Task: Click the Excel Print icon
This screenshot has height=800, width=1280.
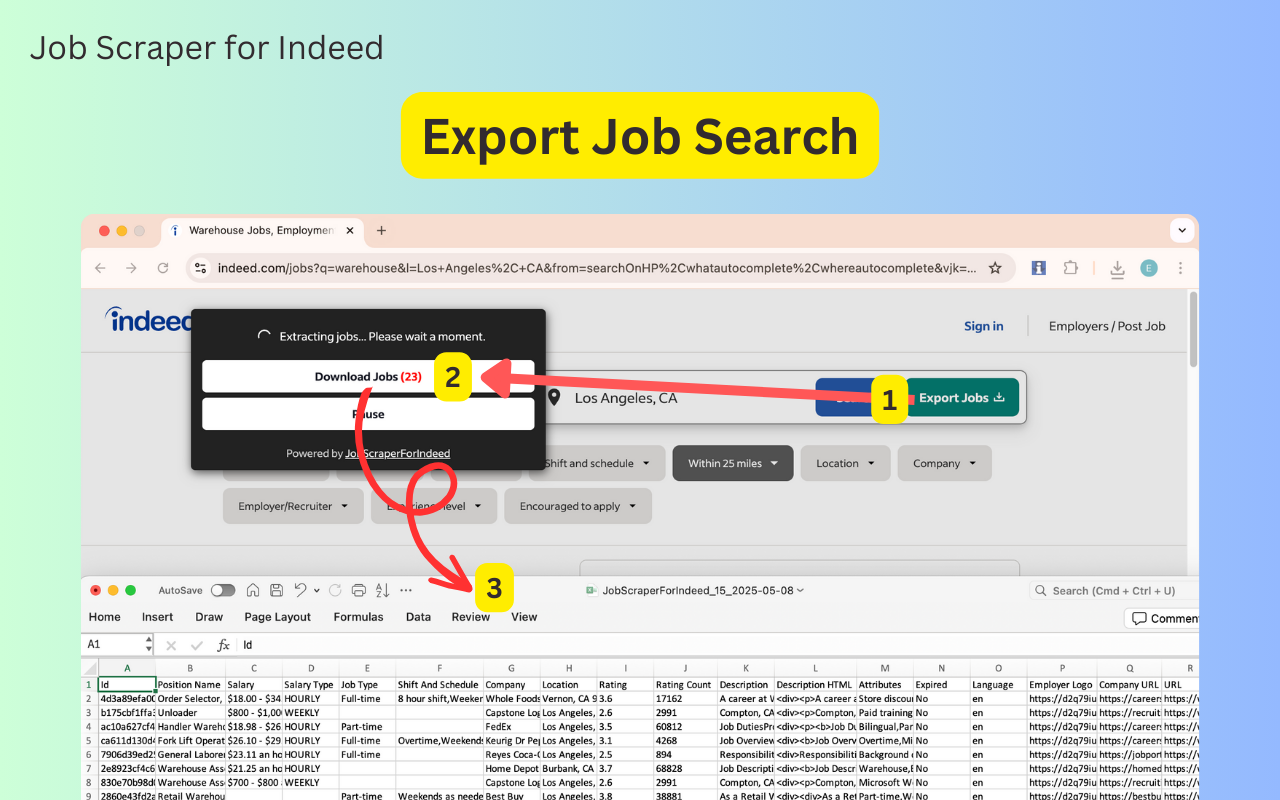Action: point(359,590)
